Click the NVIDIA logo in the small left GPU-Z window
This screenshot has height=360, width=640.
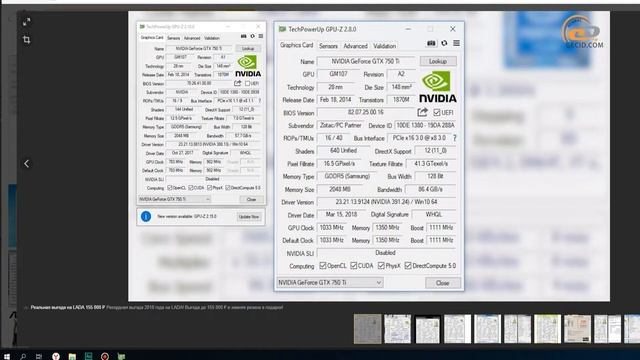248,66
